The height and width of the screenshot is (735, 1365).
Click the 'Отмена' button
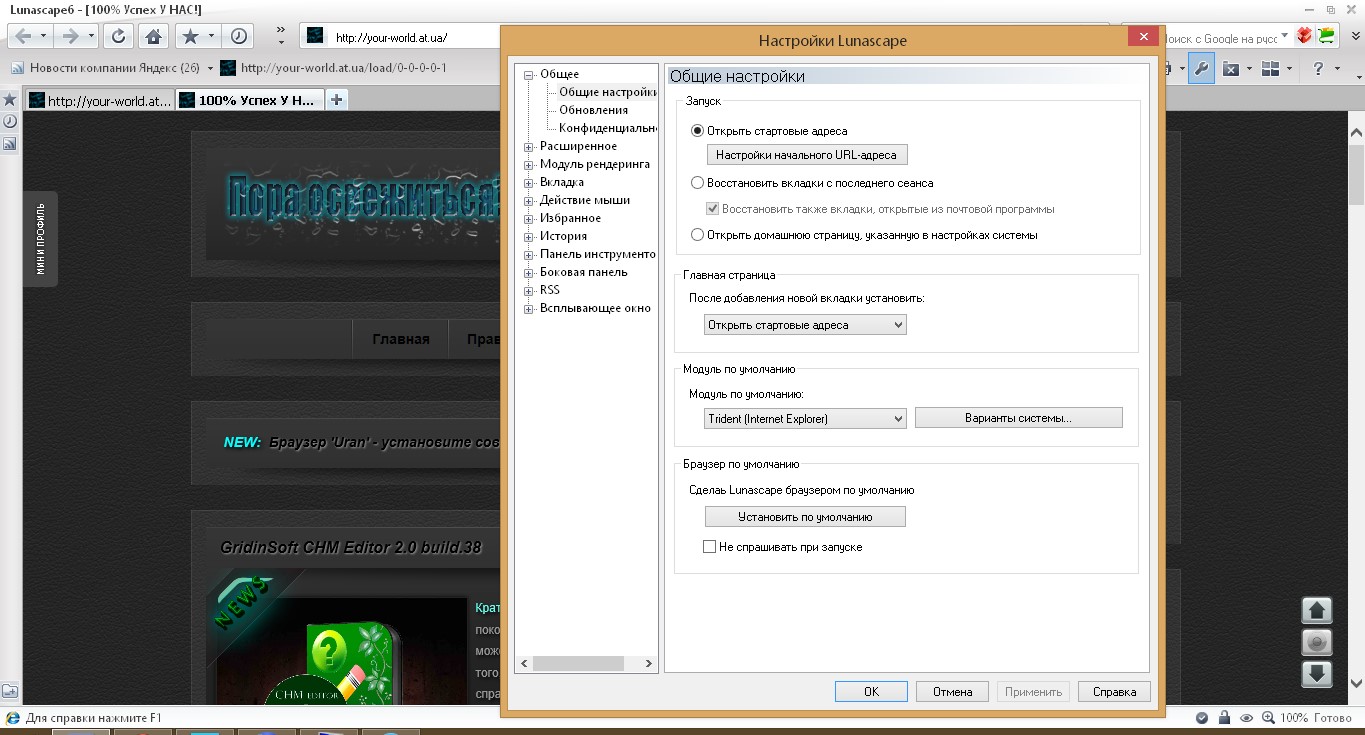(952, 692)
